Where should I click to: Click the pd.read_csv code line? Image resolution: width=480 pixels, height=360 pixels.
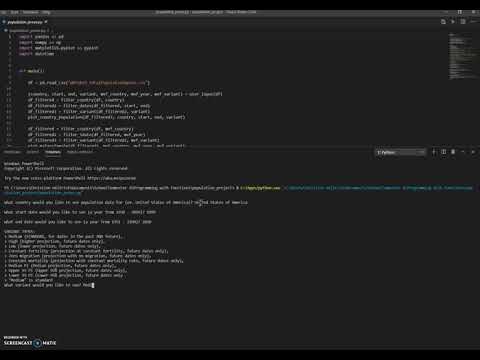point(89,83)
